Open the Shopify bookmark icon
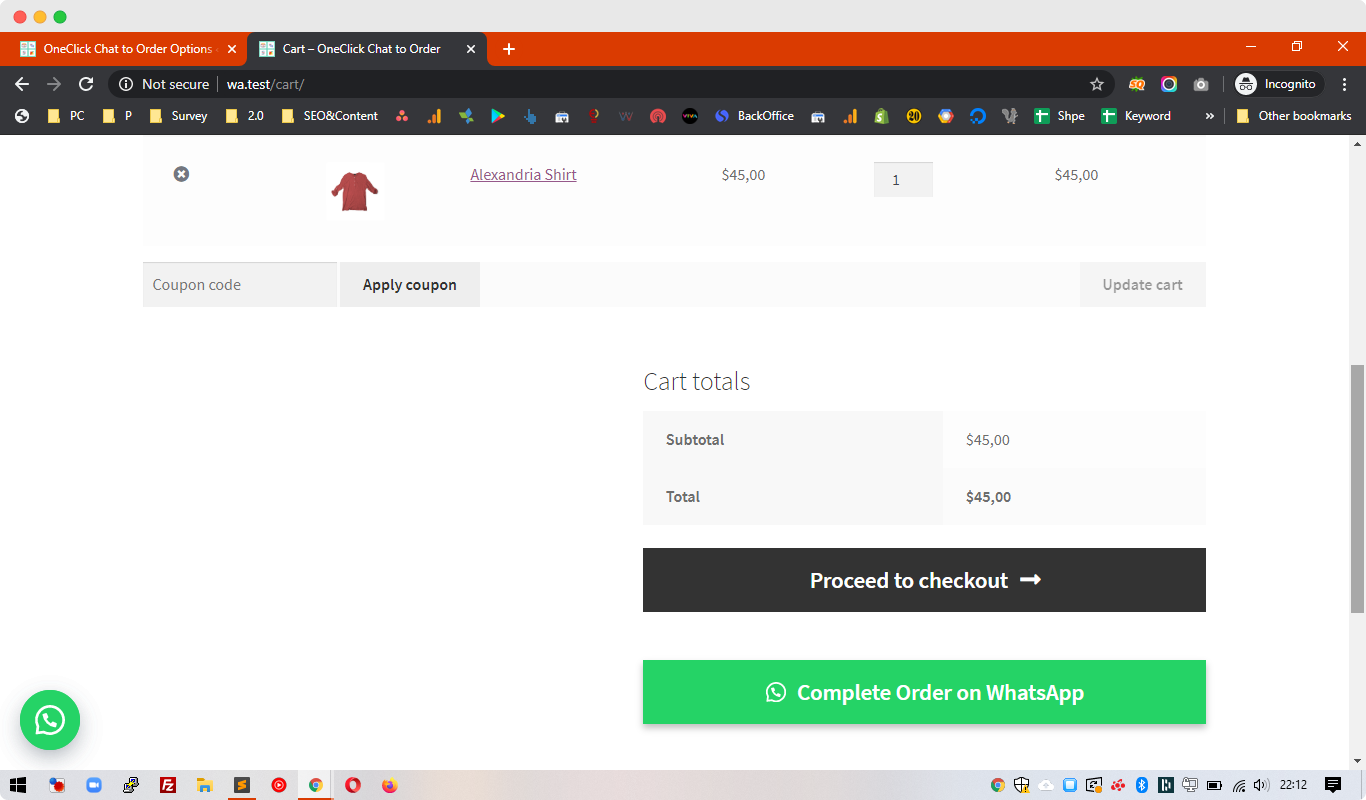Screen dimensions: 1366x800 [881, 116]
